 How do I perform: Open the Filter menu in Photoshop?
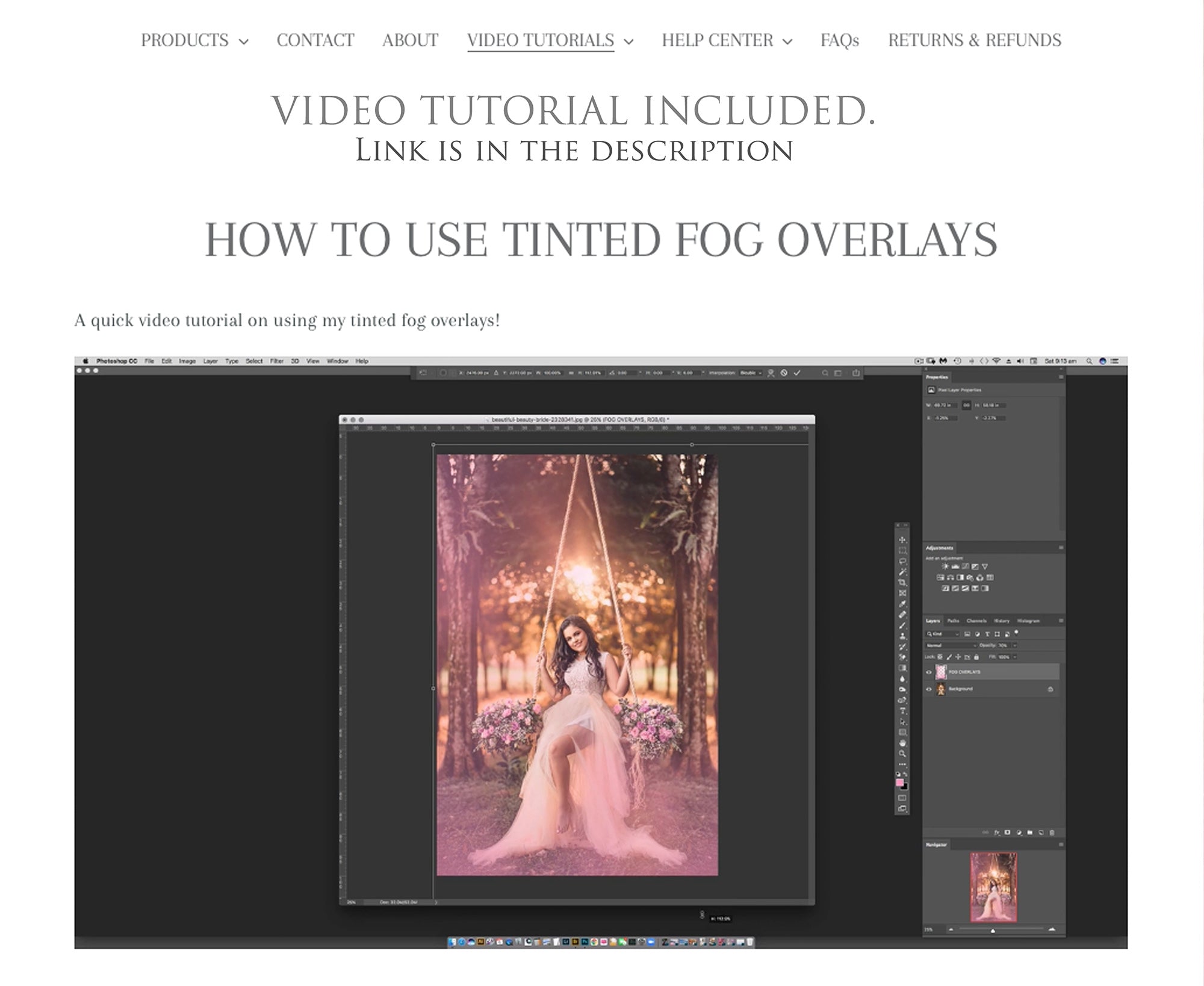click(x=277, y=360)
